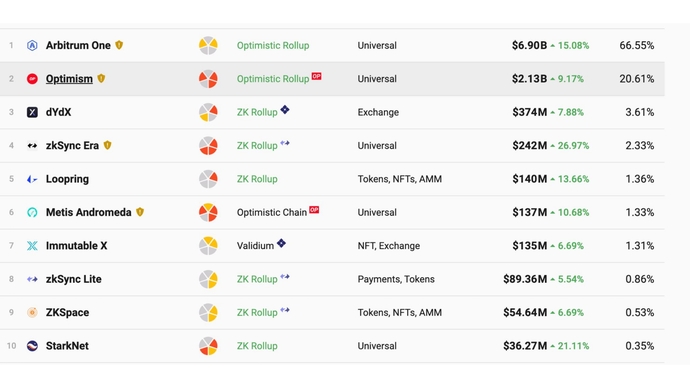The width and height of the screenshot is (690, 388).
Task: Click the dYdX project icon
Action: coord(32,112)
